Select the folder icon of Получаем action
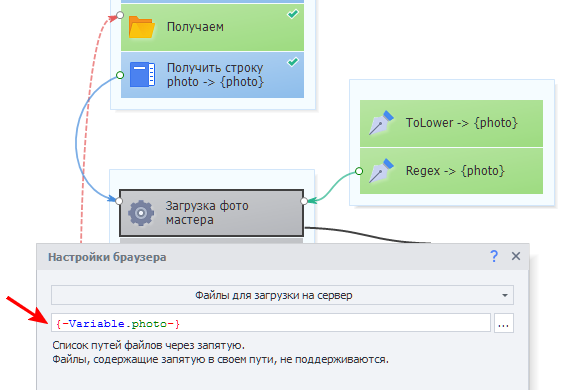Image resolution: width=568 pixels, height=390 pixels. tap(142, 27)
